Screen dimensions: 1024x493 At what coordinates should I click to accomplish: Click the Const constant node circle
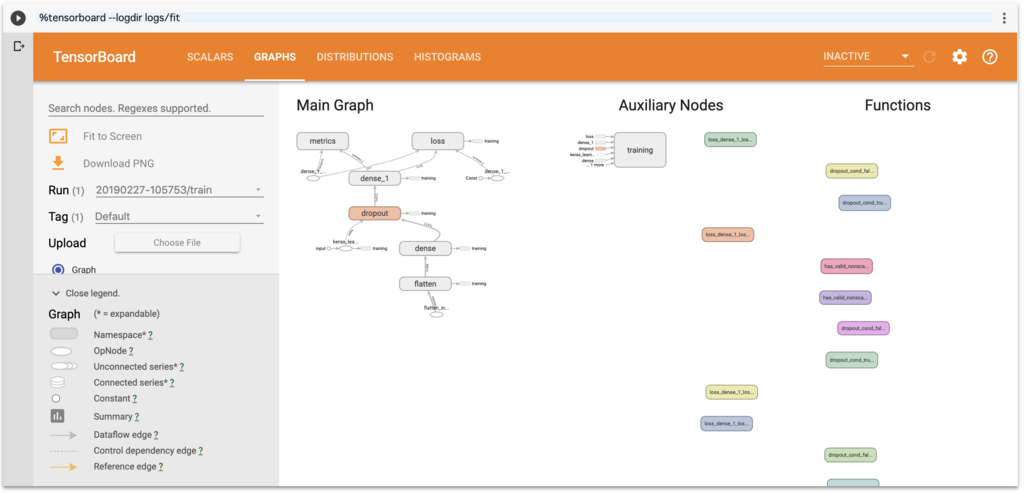480,178
